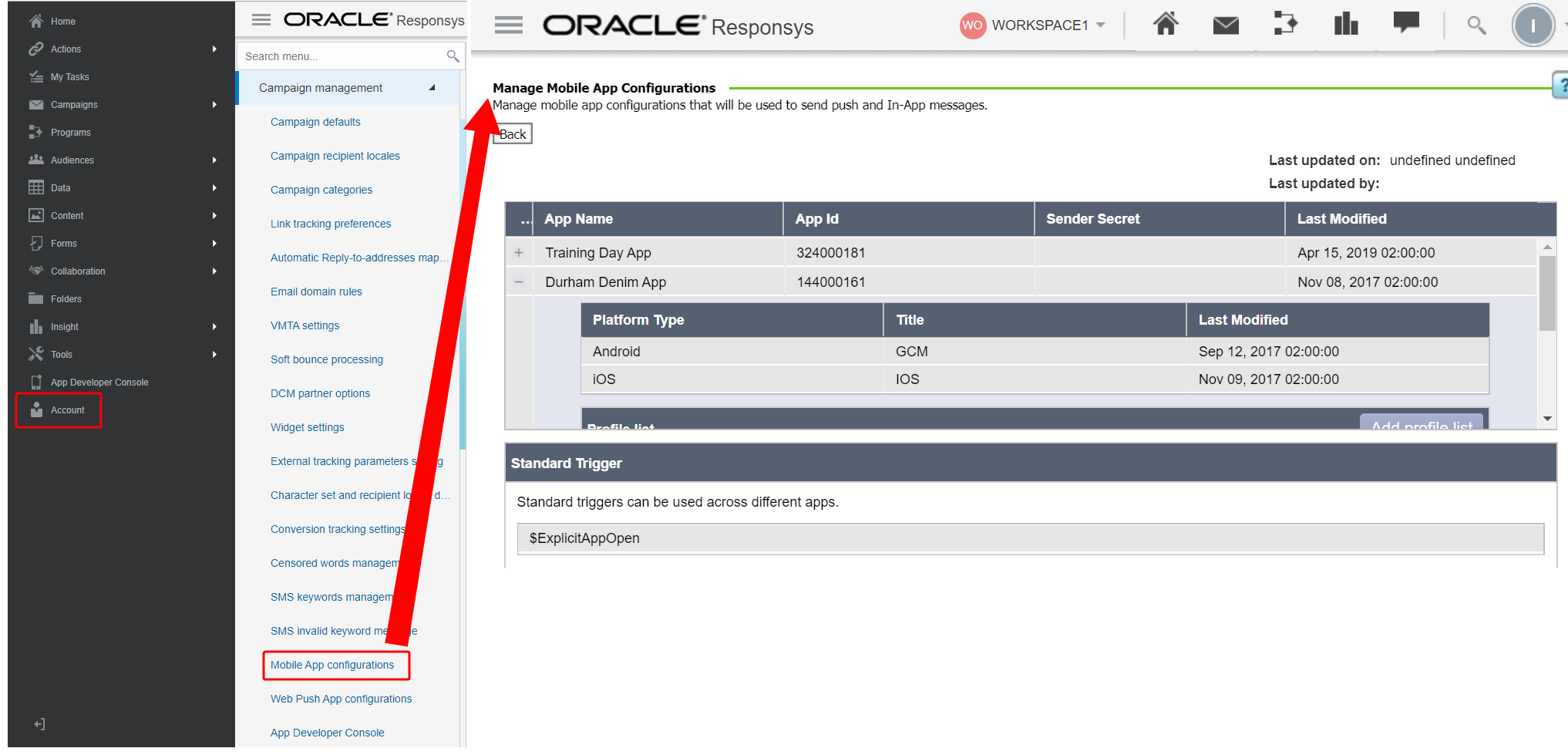Open Collaboration speech bubble icon in top bar
Image resolution: width=1568 pixels, height=755 pixels.
1406,23
